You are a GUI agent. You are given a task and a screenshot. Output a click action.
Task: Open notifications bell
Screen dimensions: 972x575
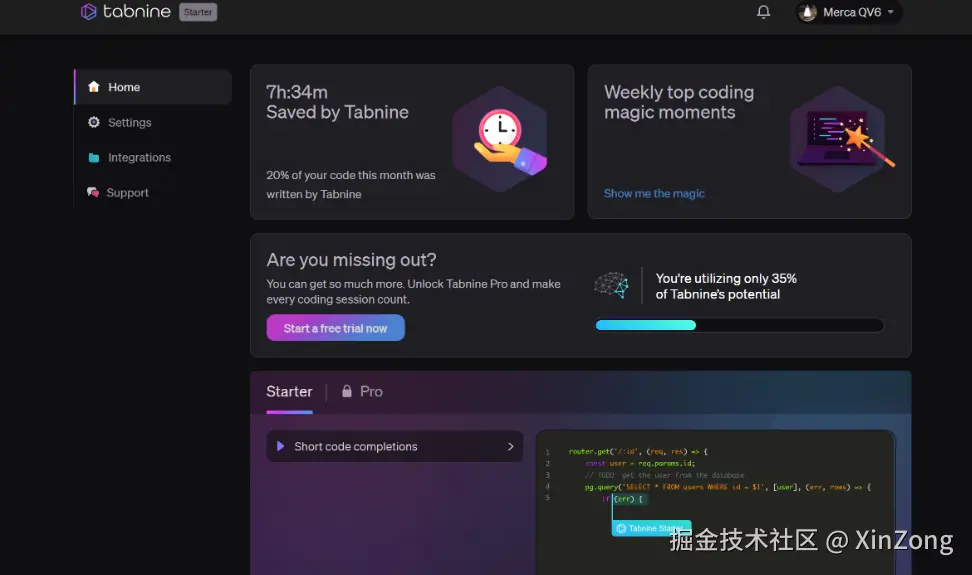pyautogui.click(x=764, y=12)
